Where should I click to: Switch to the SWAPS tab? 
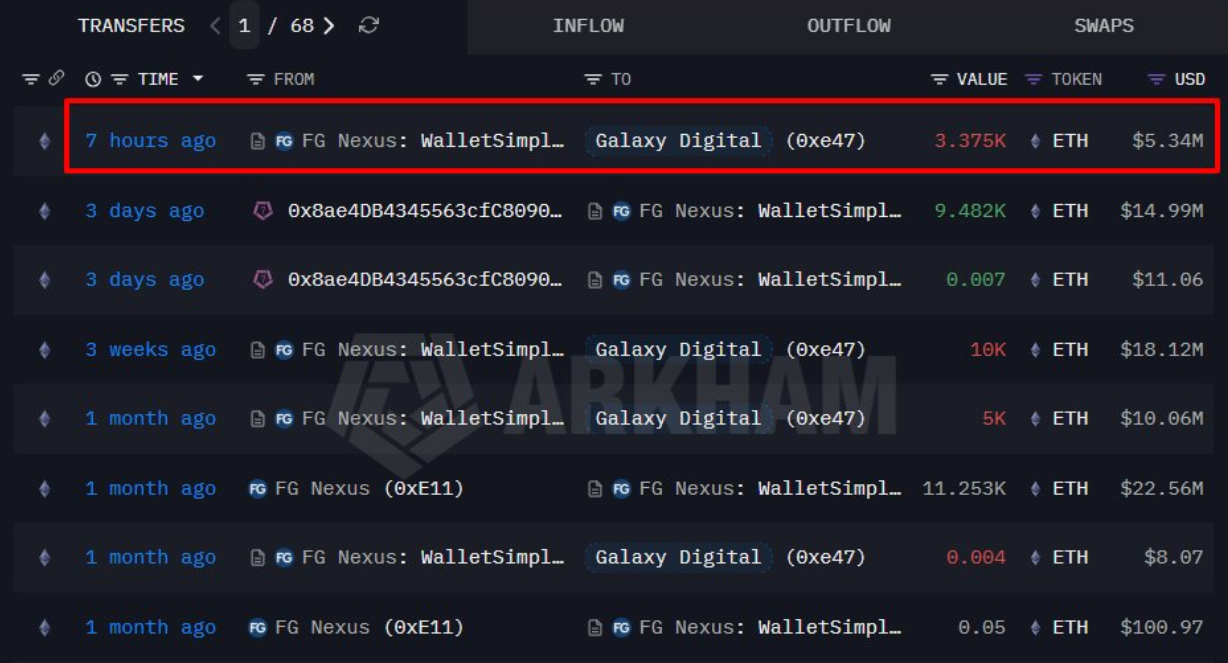pyautogui.click(x=1104, y=26)
